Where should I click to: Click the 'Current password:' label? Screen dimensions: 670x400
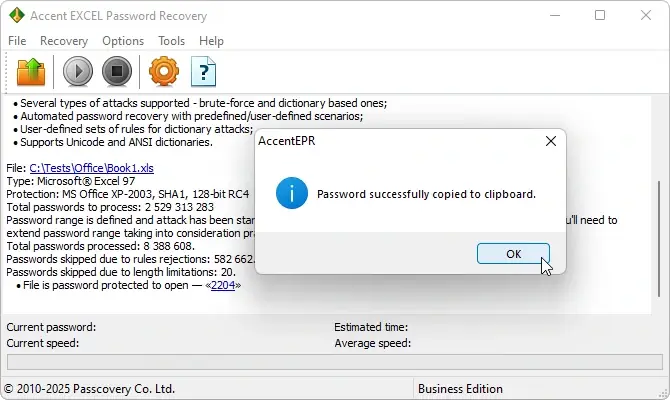click(x=51, y=327)
